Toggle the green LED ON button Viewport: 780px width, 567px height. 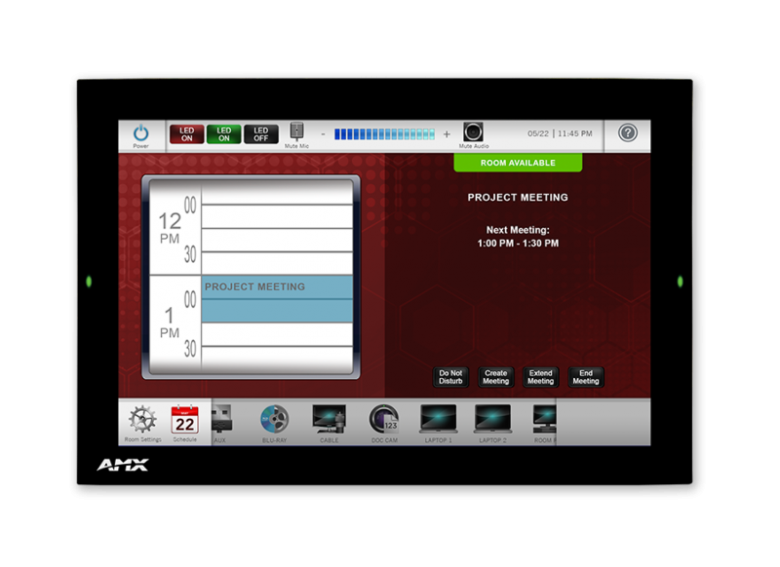click(224, 134)
